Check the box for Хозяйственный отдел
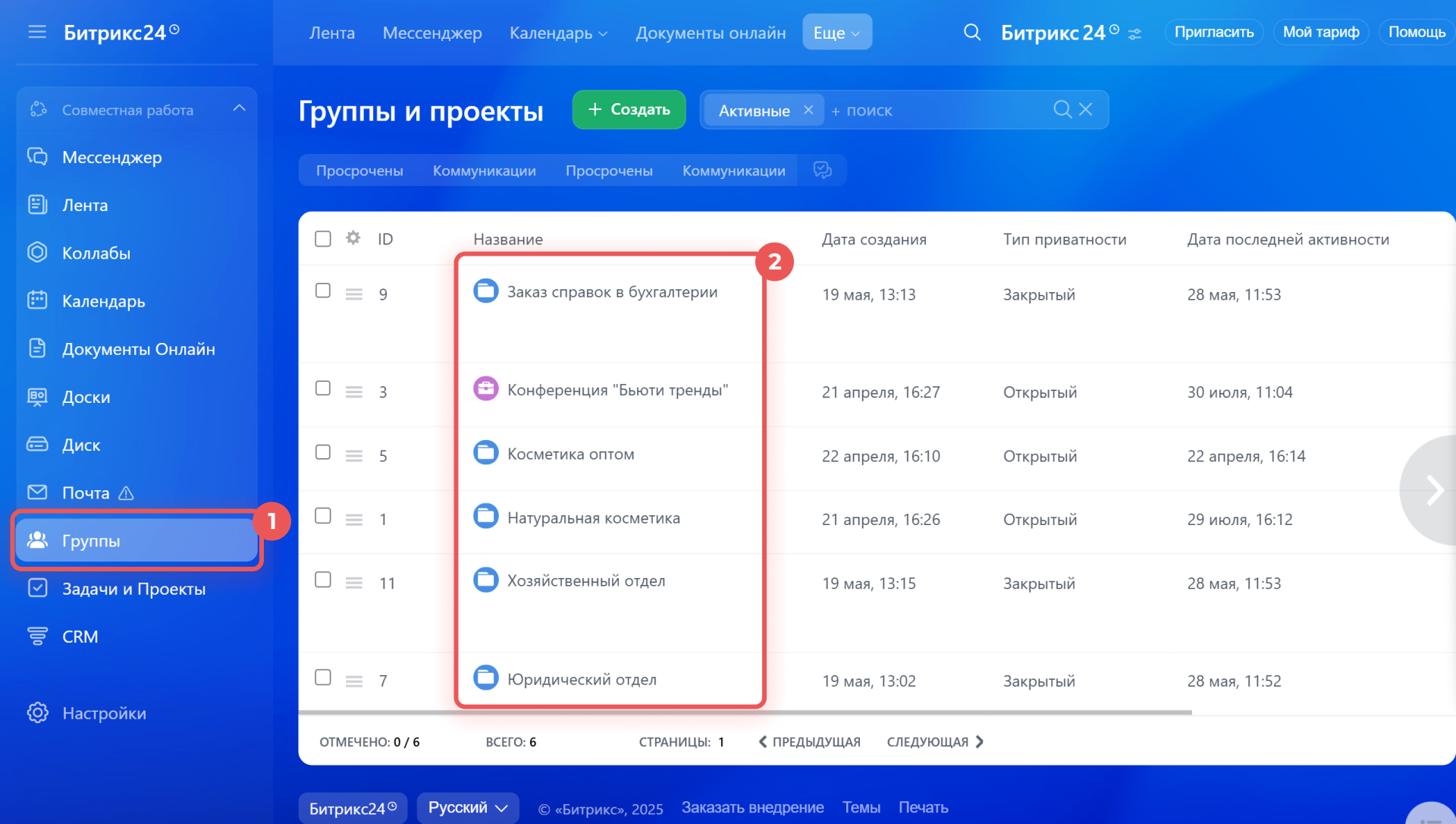1456x824 pixels. pos(323,579)
